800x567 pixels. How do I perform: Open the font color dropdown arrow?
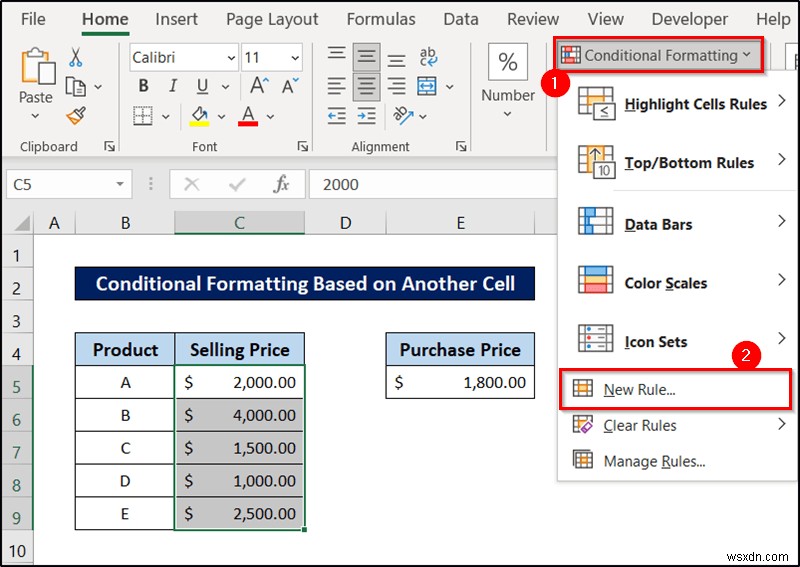click(x=270, y=116)
